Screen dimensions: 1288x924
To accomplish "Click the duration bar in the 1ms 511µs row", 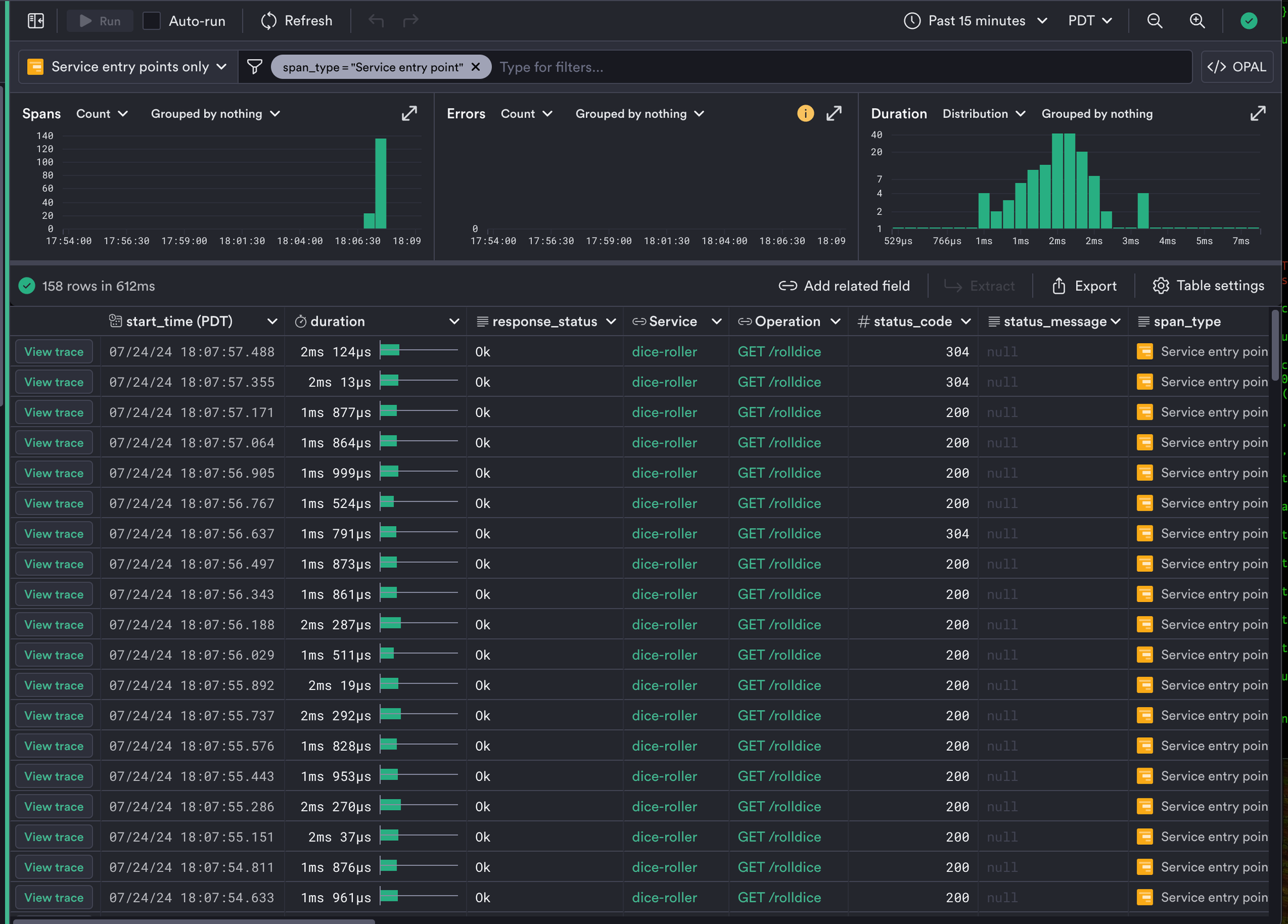I will (386, 654).
